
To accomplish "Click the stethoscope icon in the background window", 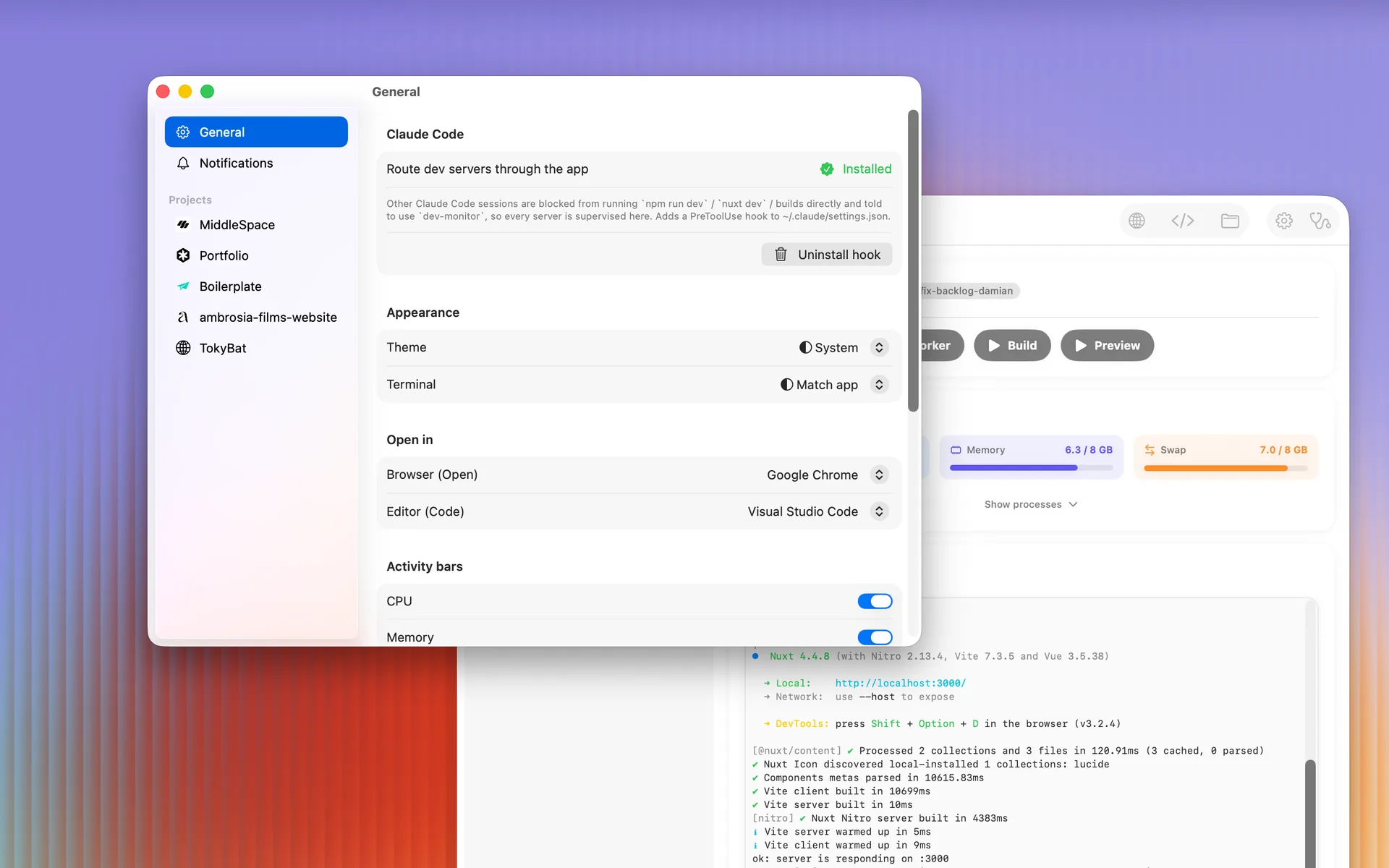I will tap(1320, 221).
